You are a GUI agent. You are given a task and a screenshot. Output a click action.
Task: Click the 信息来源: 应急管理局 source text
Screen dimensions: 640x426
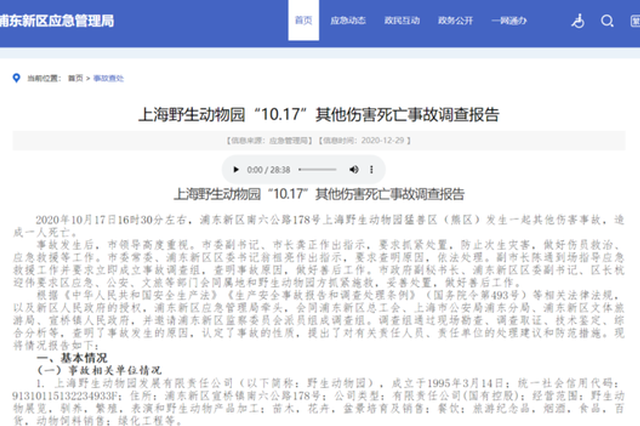click(x=269, y=141)
